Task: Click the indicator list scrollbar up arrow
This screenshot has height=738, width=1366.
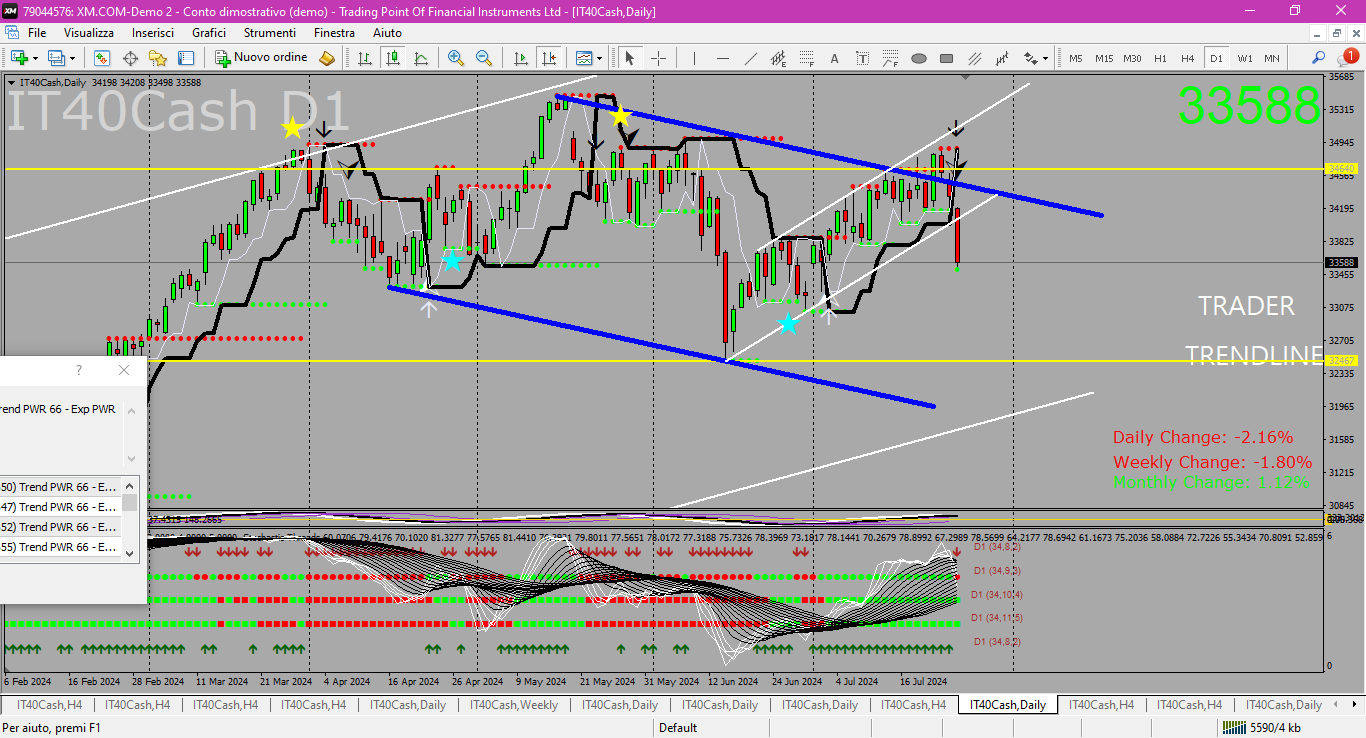Action: pyautogui.click(x=130, y=485)
